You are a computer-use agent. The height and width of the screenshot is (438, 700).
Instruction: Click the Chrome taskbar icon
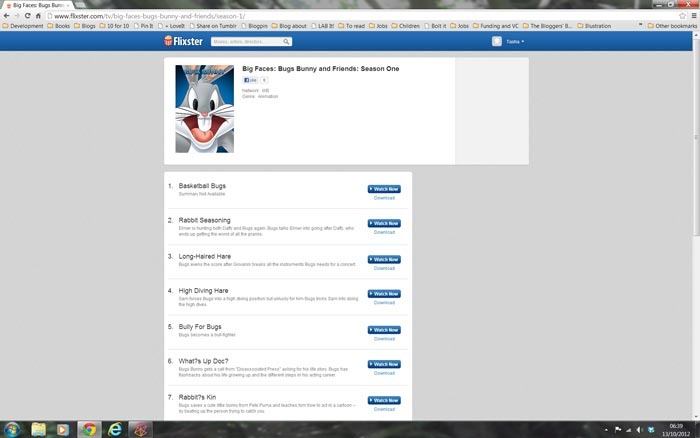point(89,430)
